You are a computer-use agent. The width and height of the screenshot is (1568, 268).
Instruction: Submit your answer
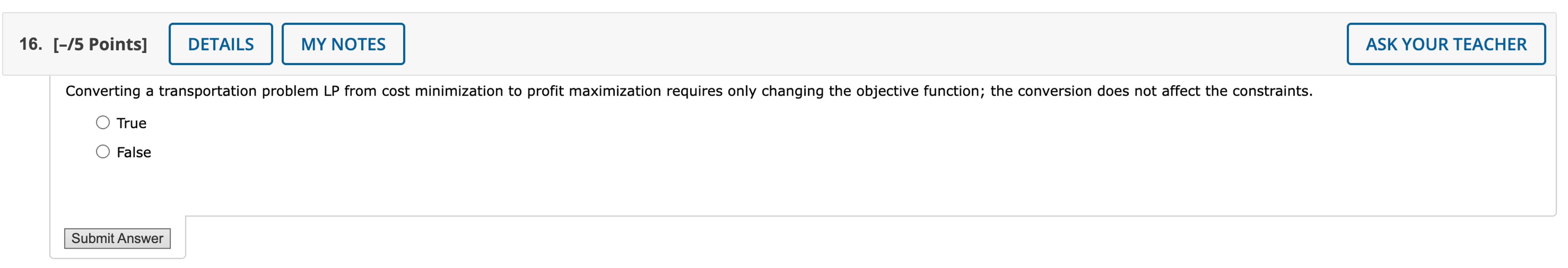(117, 238)
